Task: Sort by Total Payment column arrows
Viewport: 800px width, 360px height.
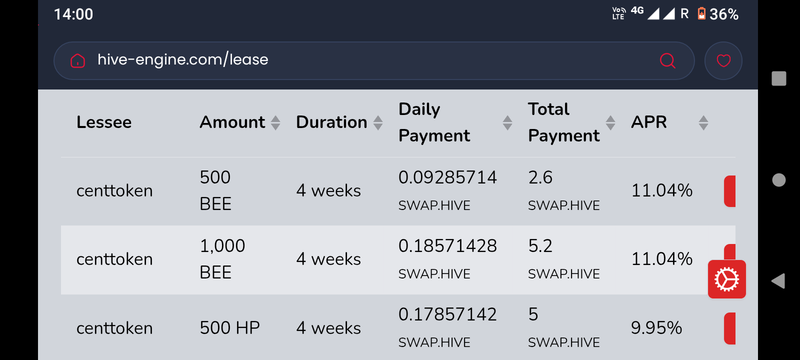Action: pyautogui.click(x=610, y=122)
